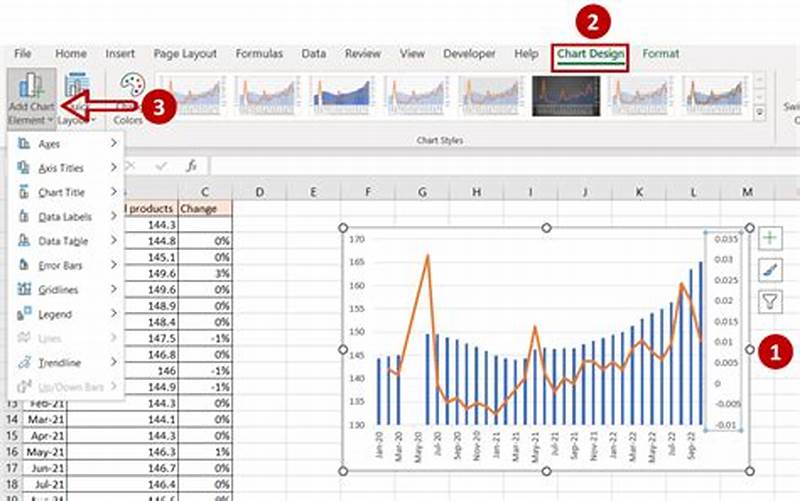800x501 pixels.
Task: Expand the Axis Titles submenu
Action: click(x=66, y=168)
